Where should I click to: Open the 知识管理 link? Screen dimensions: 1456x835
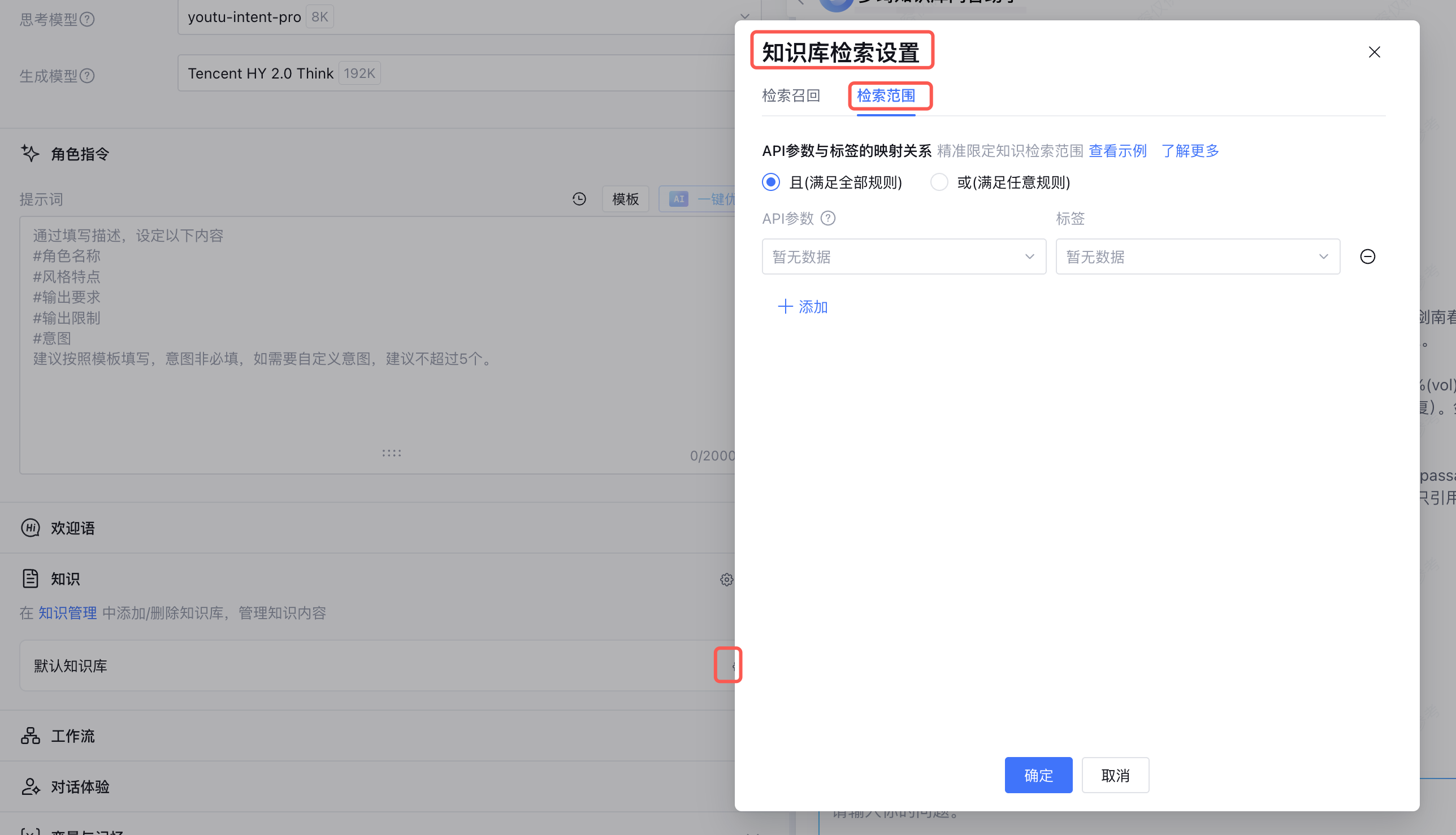67,613
